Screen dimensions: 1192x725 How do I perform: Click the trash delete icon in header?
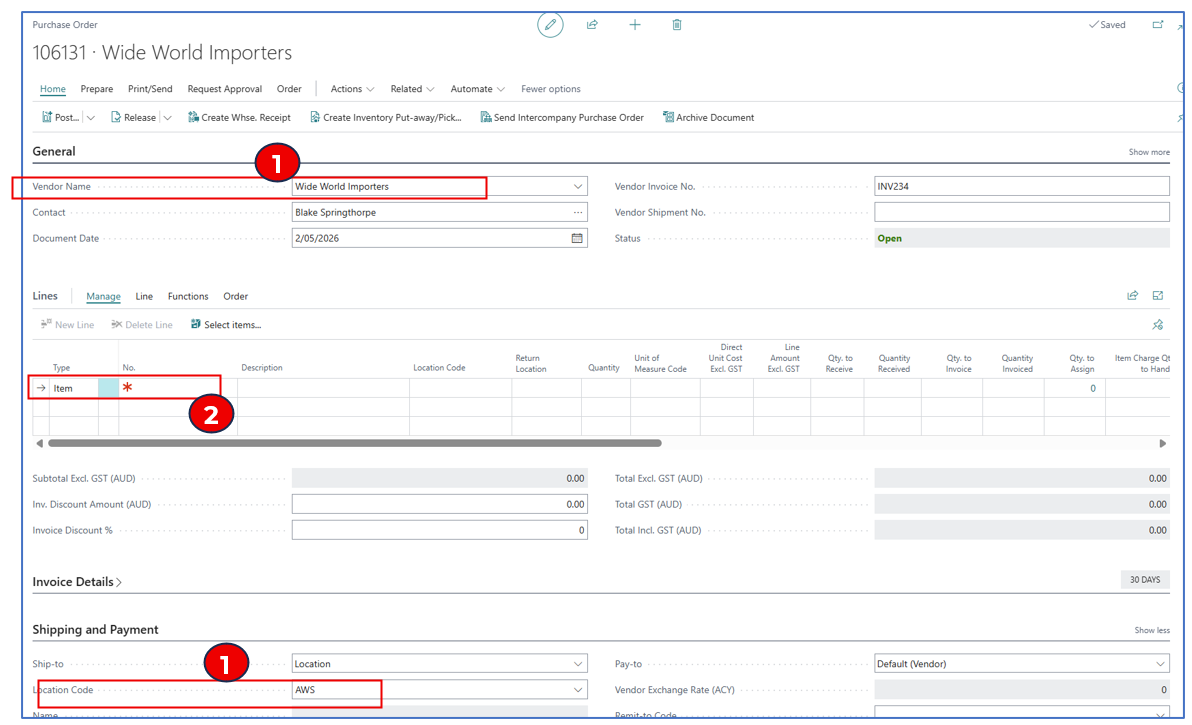coord(677,25)
